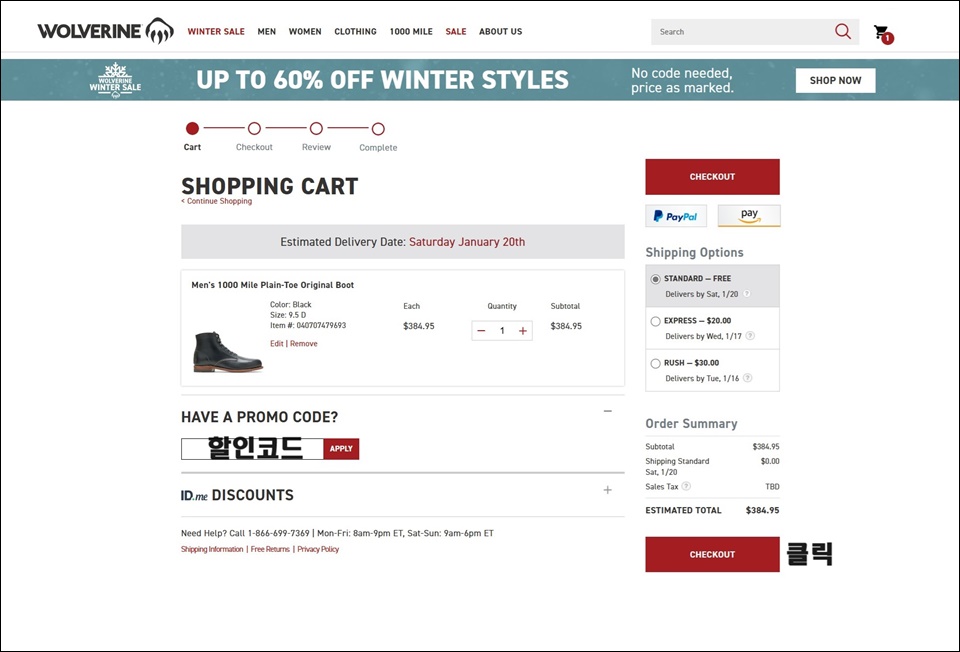Open the Clothing menu
Screen dimensions: 960x652
pyautogui.click(x=355, y=31)
